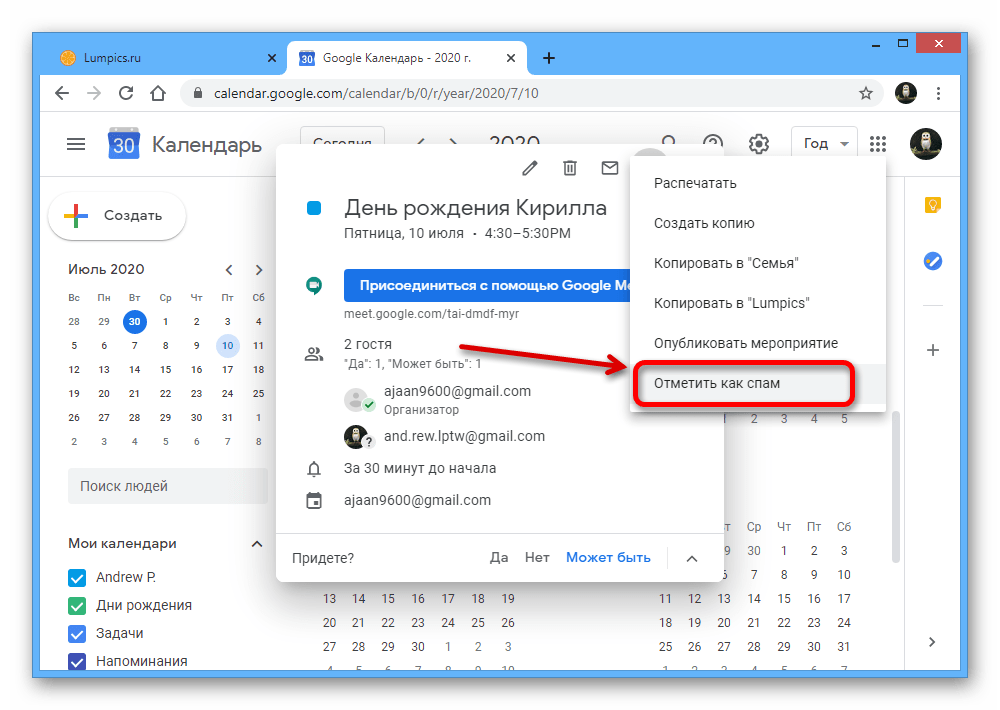Toggle the Andrew P. calendar checkbox
This screenshot has height=710, width=1000.
click(x=77, y=578)
